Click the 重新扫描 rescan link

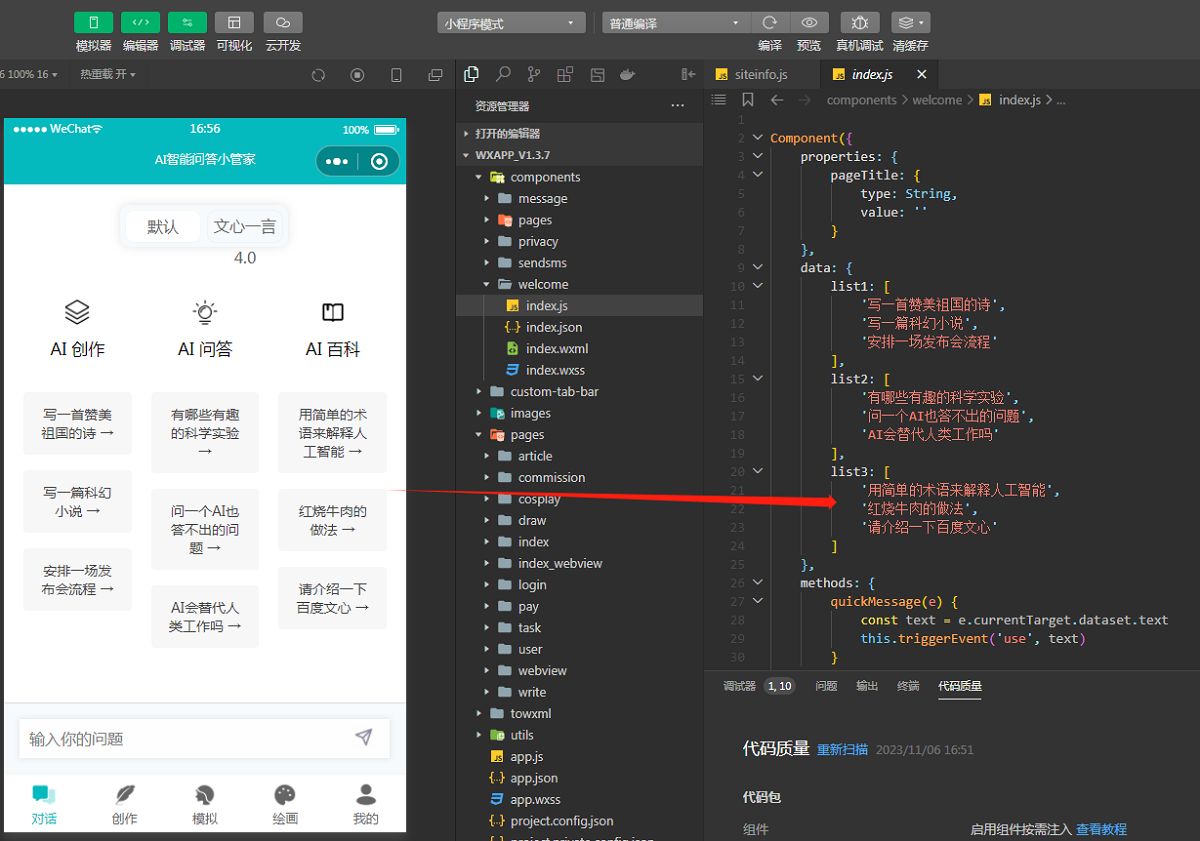842,749
